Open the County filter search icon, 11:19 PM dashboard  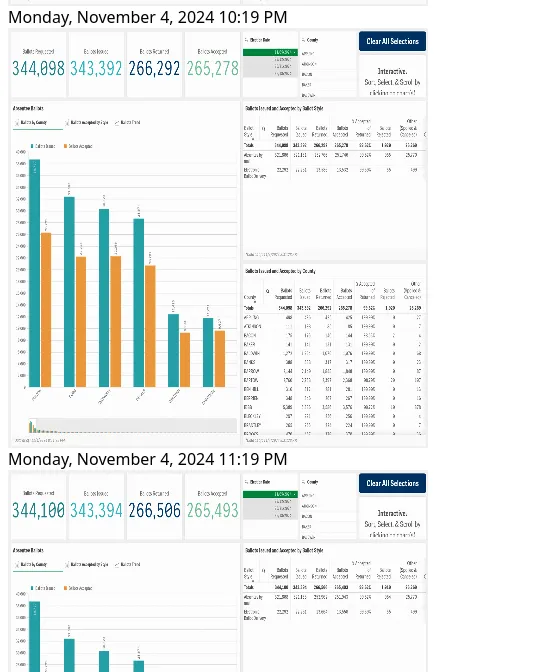click(x=304, y=482)
